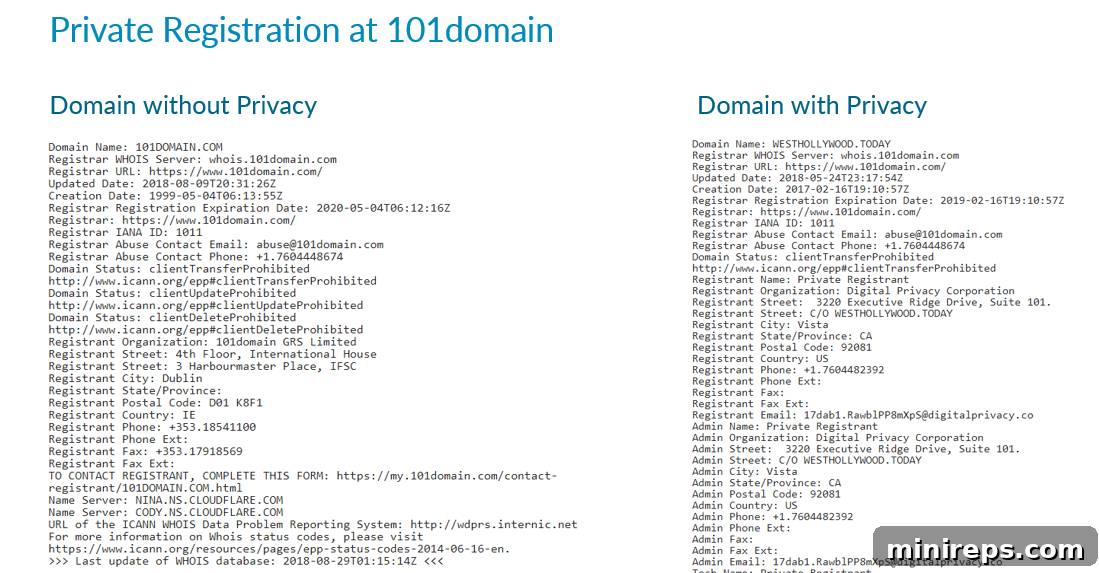Click 'Registrant Organization: 101domain GRS Limited'
This screenshot has height=573, width=1099.
202,342
